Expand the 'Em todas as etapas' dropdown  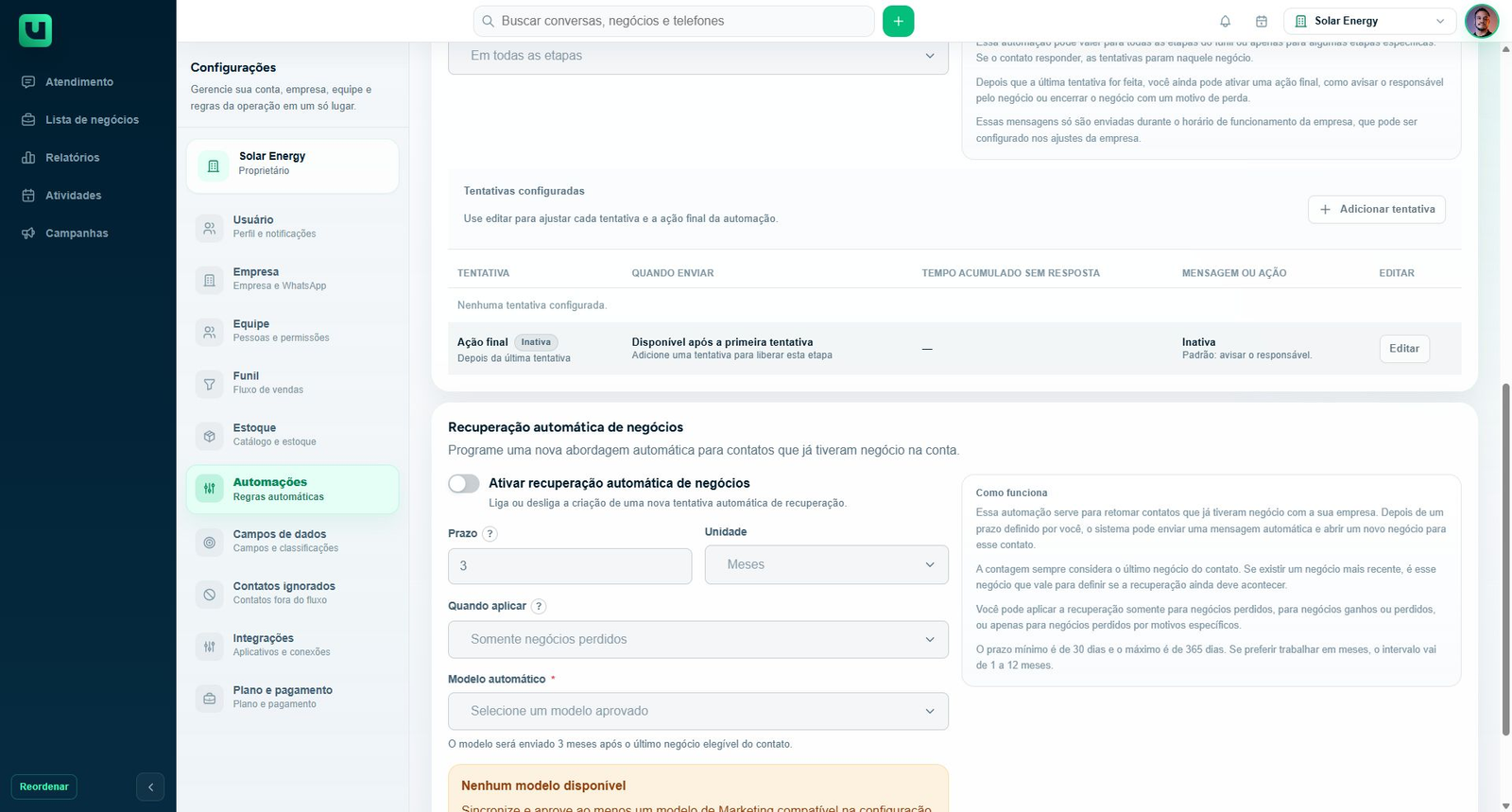[x=698, y=56]
